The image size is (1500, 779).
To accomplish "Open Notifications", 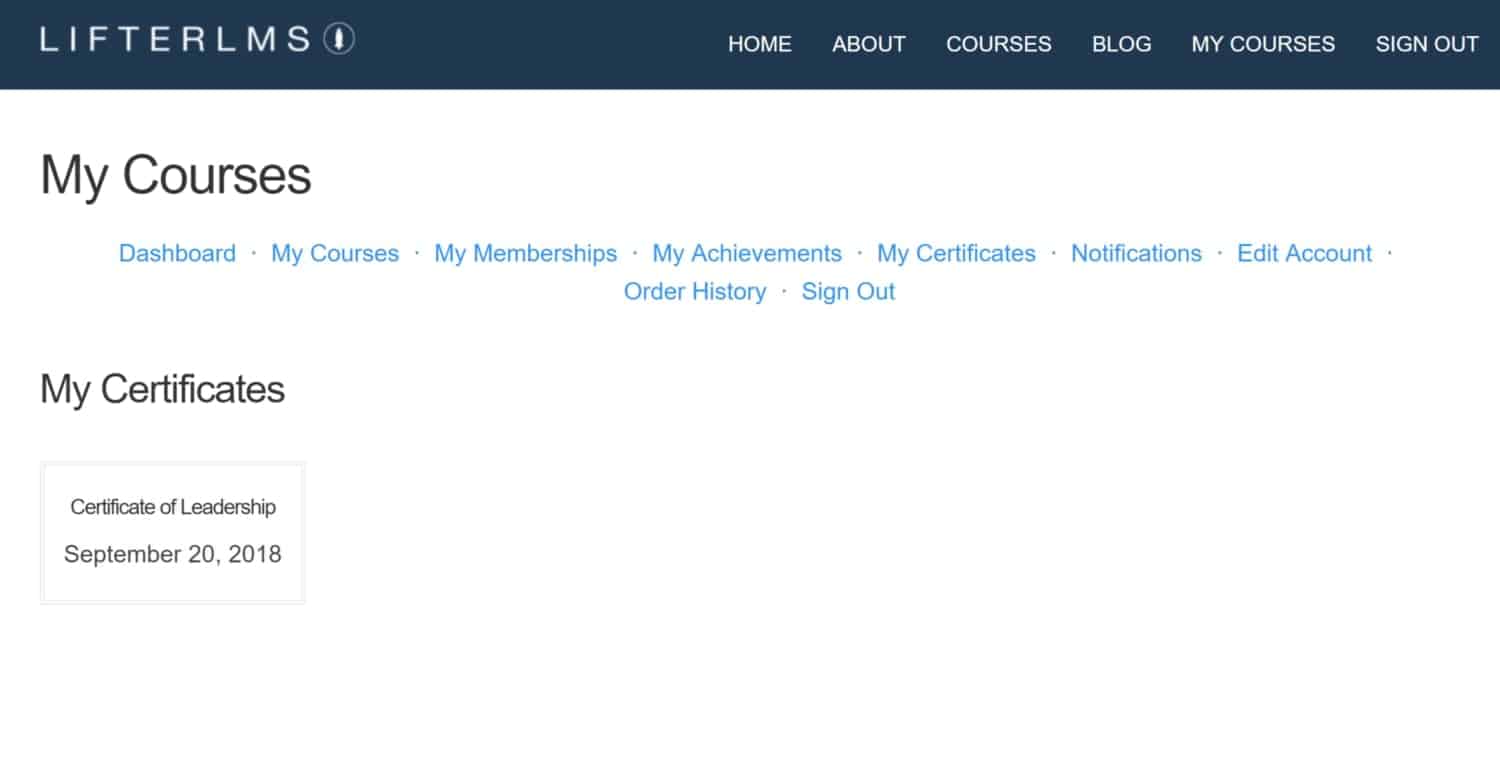I will click(1136, 254).
